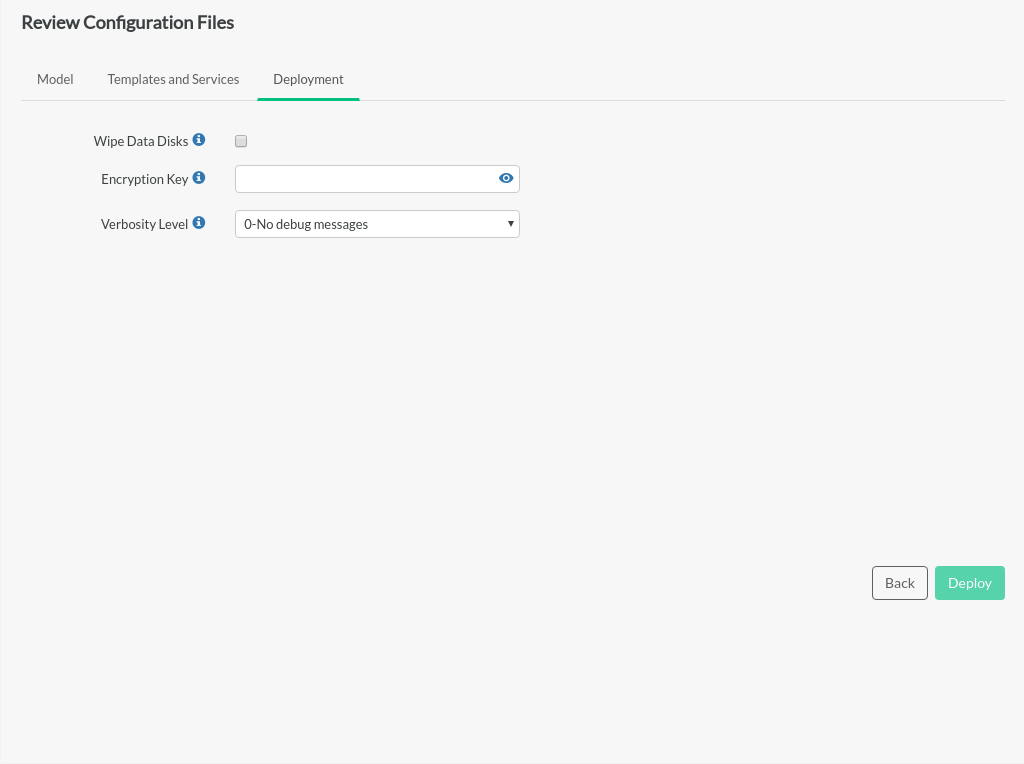Click the Review Configuration Files heading

click(x=128, y=22)
